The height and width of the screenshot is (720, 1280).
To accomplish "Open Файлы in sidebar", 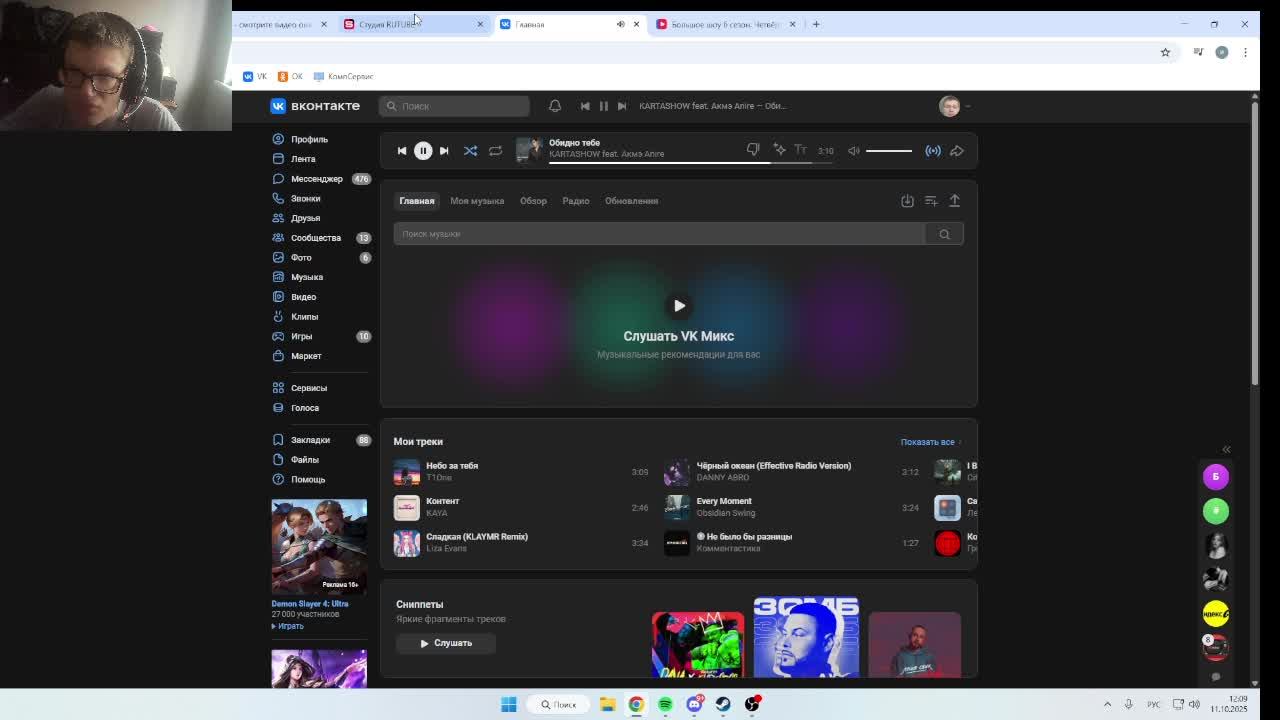I will (x=304, y=460).
